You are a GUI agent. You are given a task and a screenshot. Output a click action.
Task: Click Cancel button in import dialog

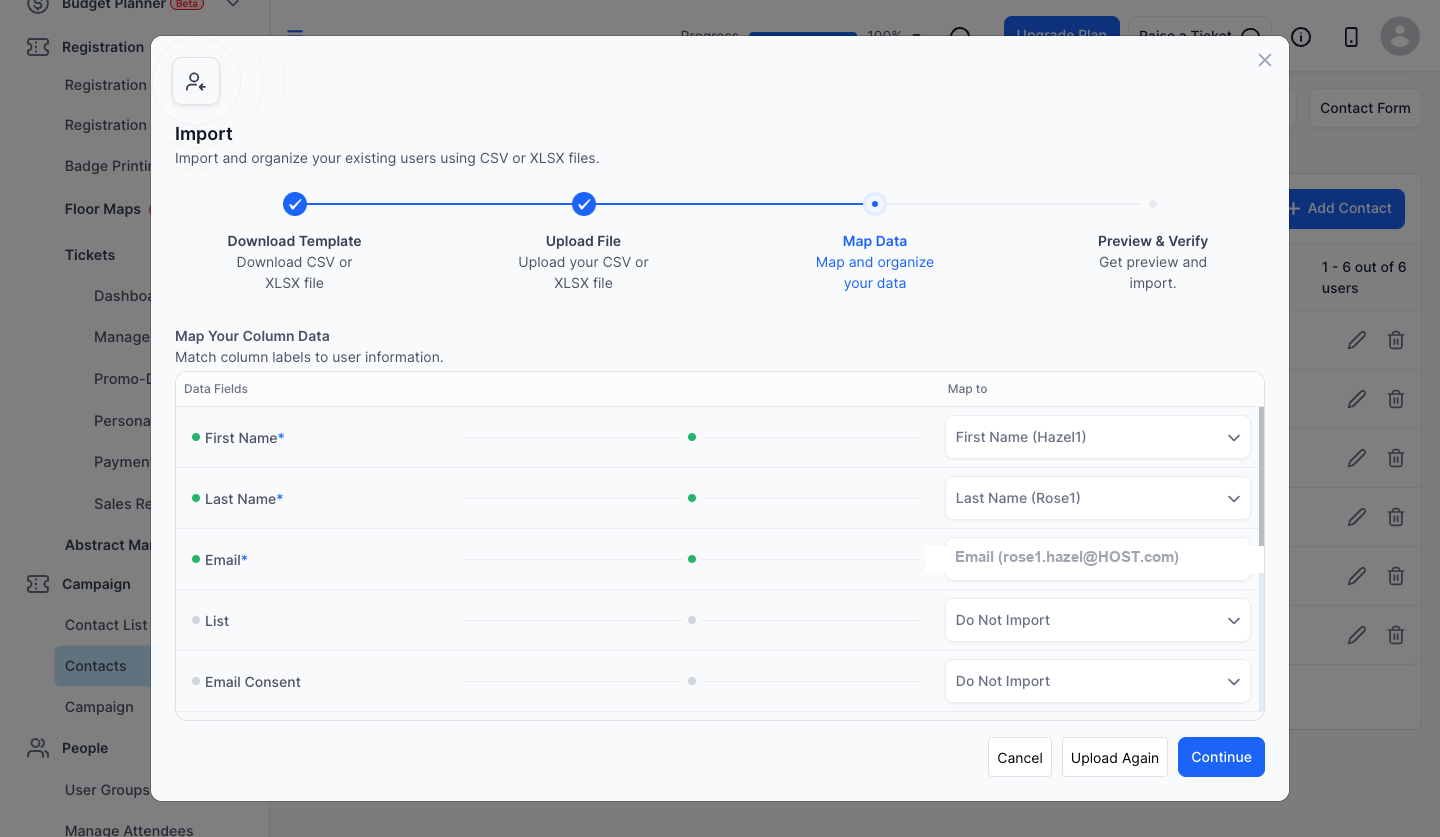(x=1020, y=757)
